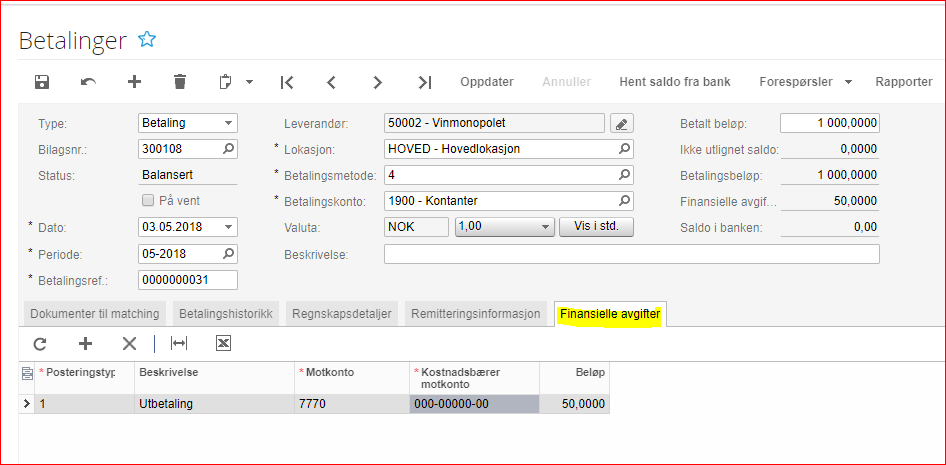Toggle På vent checkbox
946x465 pixels.
(x=147, y=201)
